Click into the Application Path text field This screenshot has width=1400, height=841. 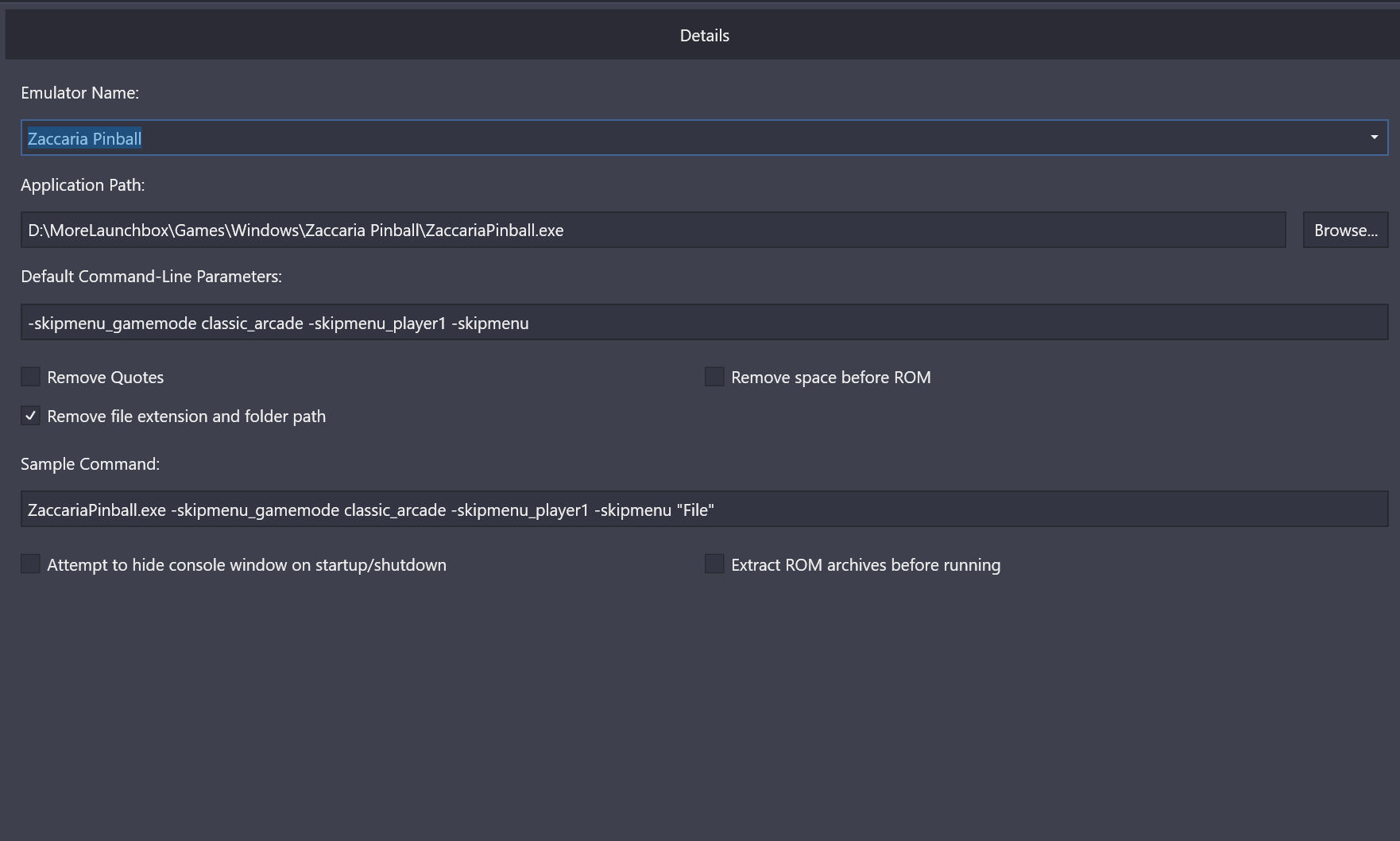[x=652, y=231]
